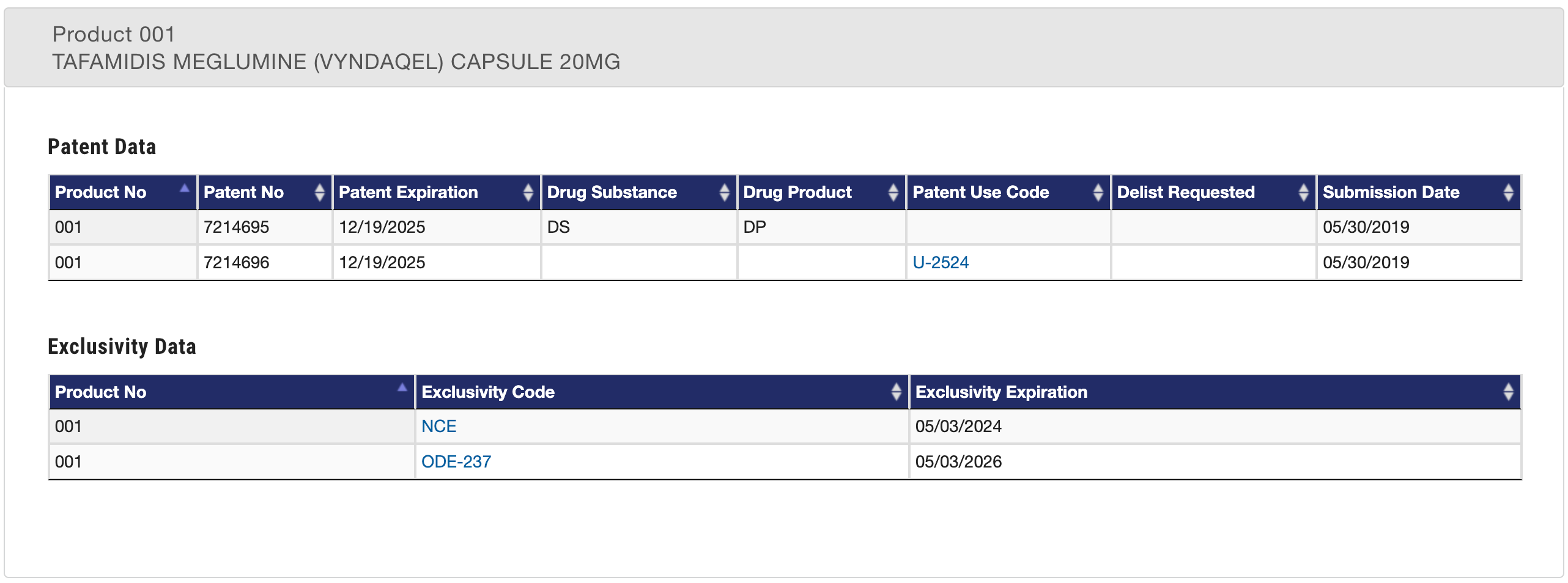Image resolution: width=1568 pixels, height=583 pixels.
Task: Click the Exclusivity Code column header text
Action: pos(488,392)
